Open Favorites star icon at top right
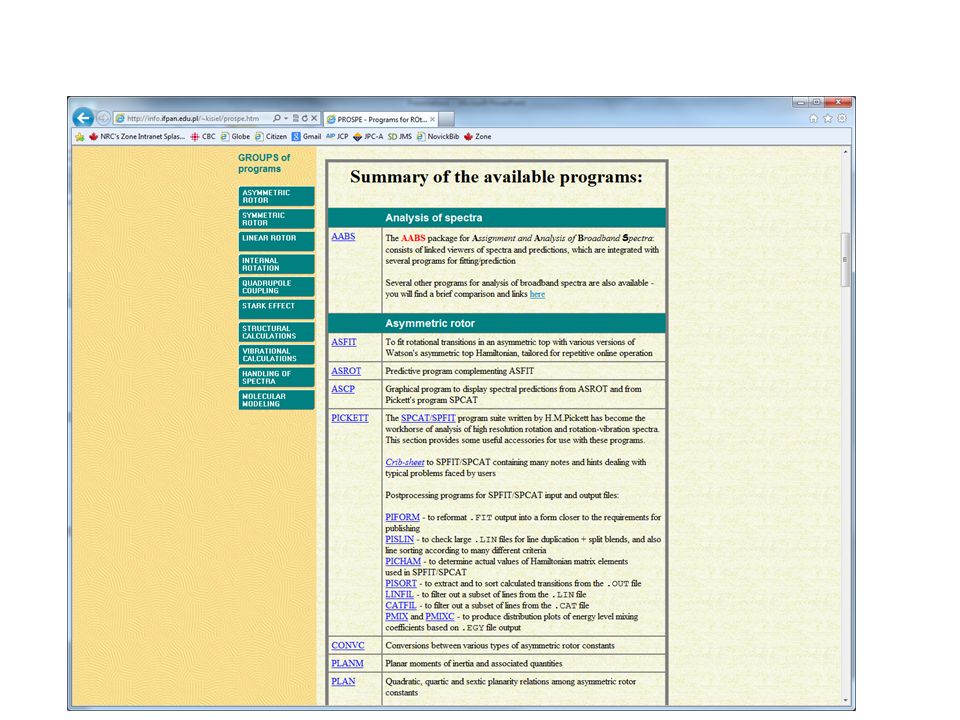 point(828,119)
